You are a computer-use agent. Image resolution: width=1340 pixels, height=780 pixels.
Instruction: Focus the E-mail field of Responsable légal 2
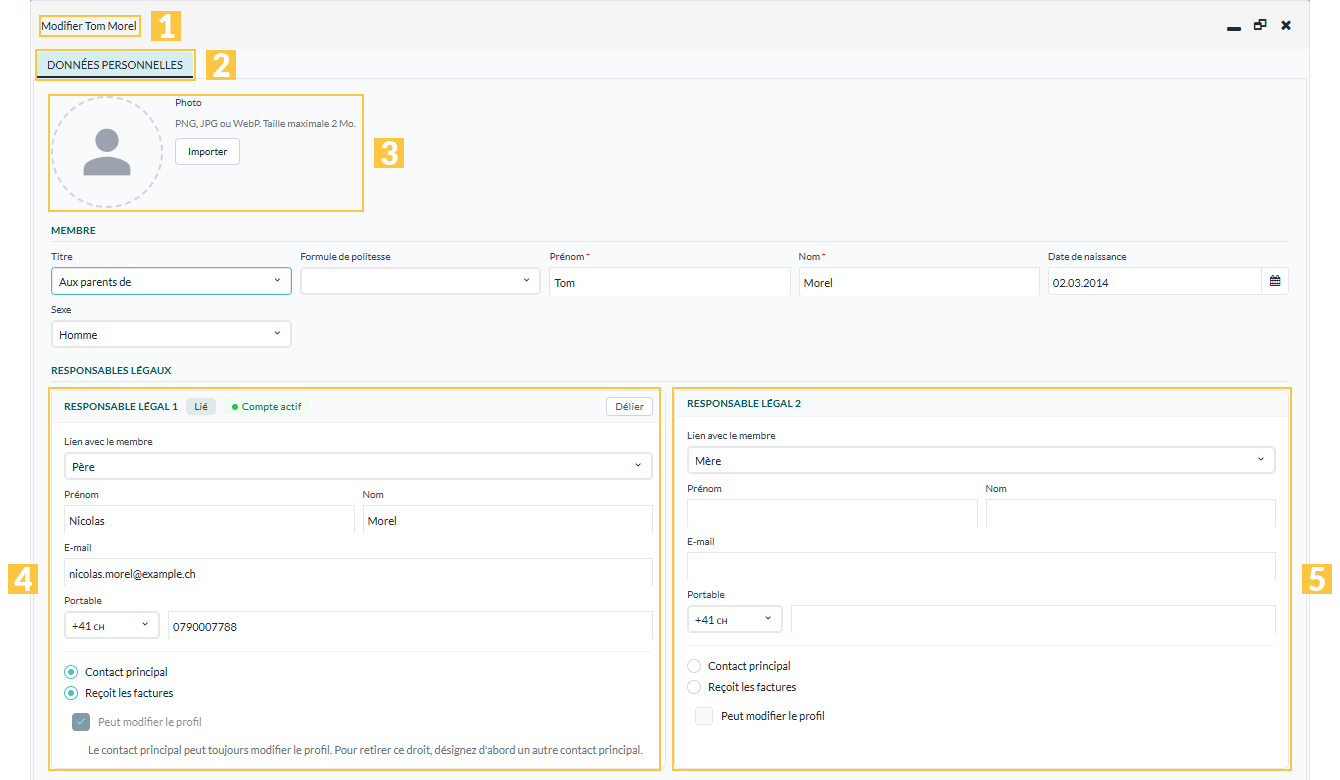point(981,567)
